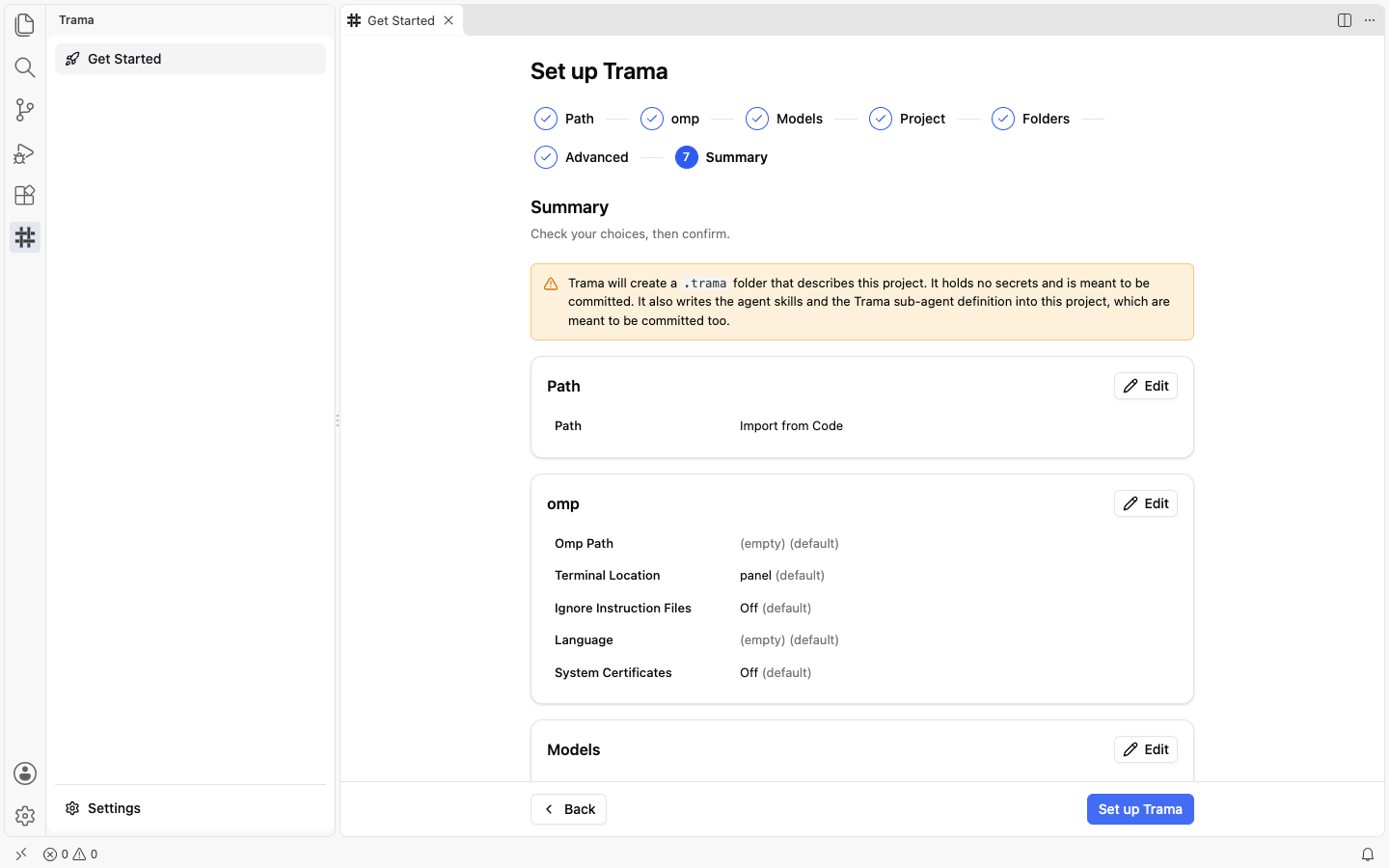Open the notifications bell
The image size is (1389, 868).
pos(1368,854)
